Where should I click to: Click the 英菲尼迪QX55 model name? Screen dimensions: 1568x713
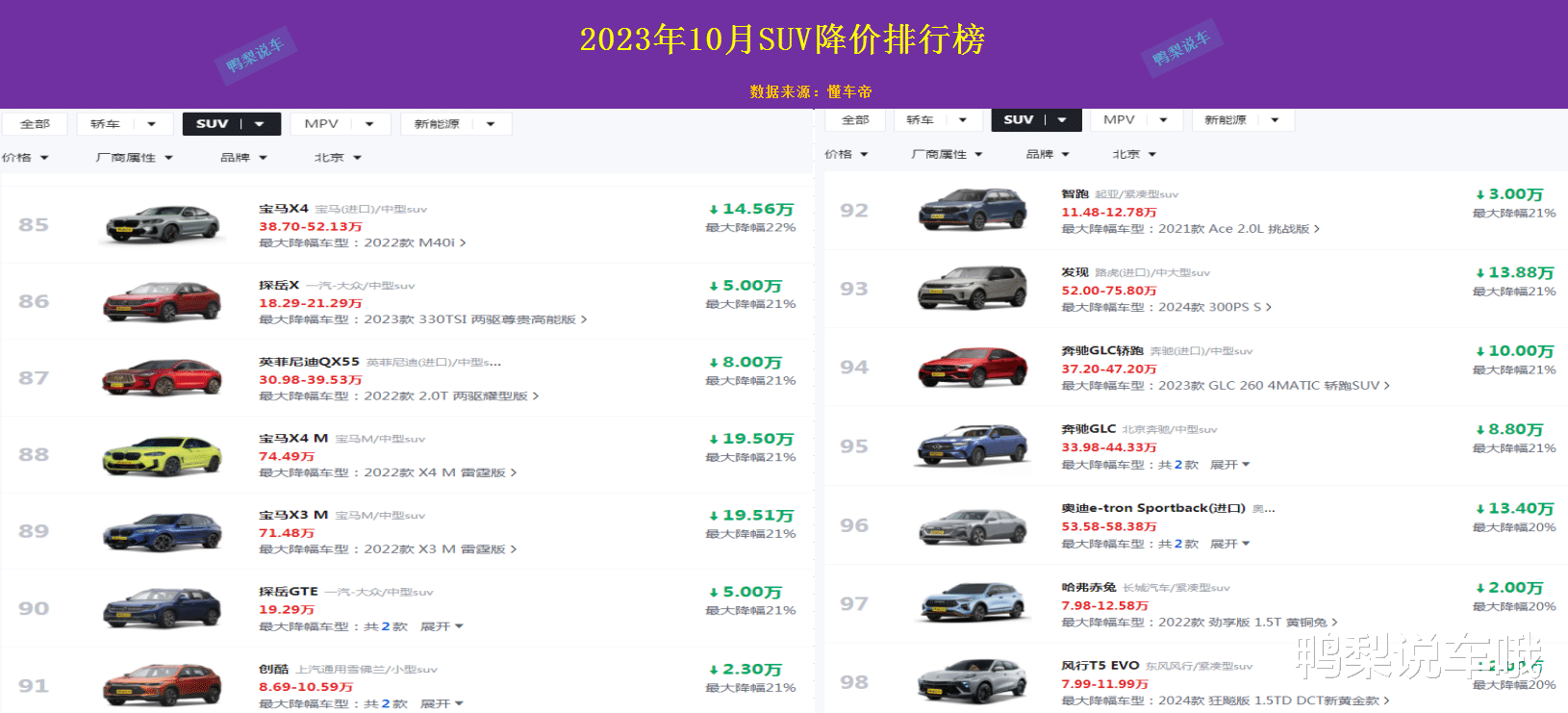point(309,362)
